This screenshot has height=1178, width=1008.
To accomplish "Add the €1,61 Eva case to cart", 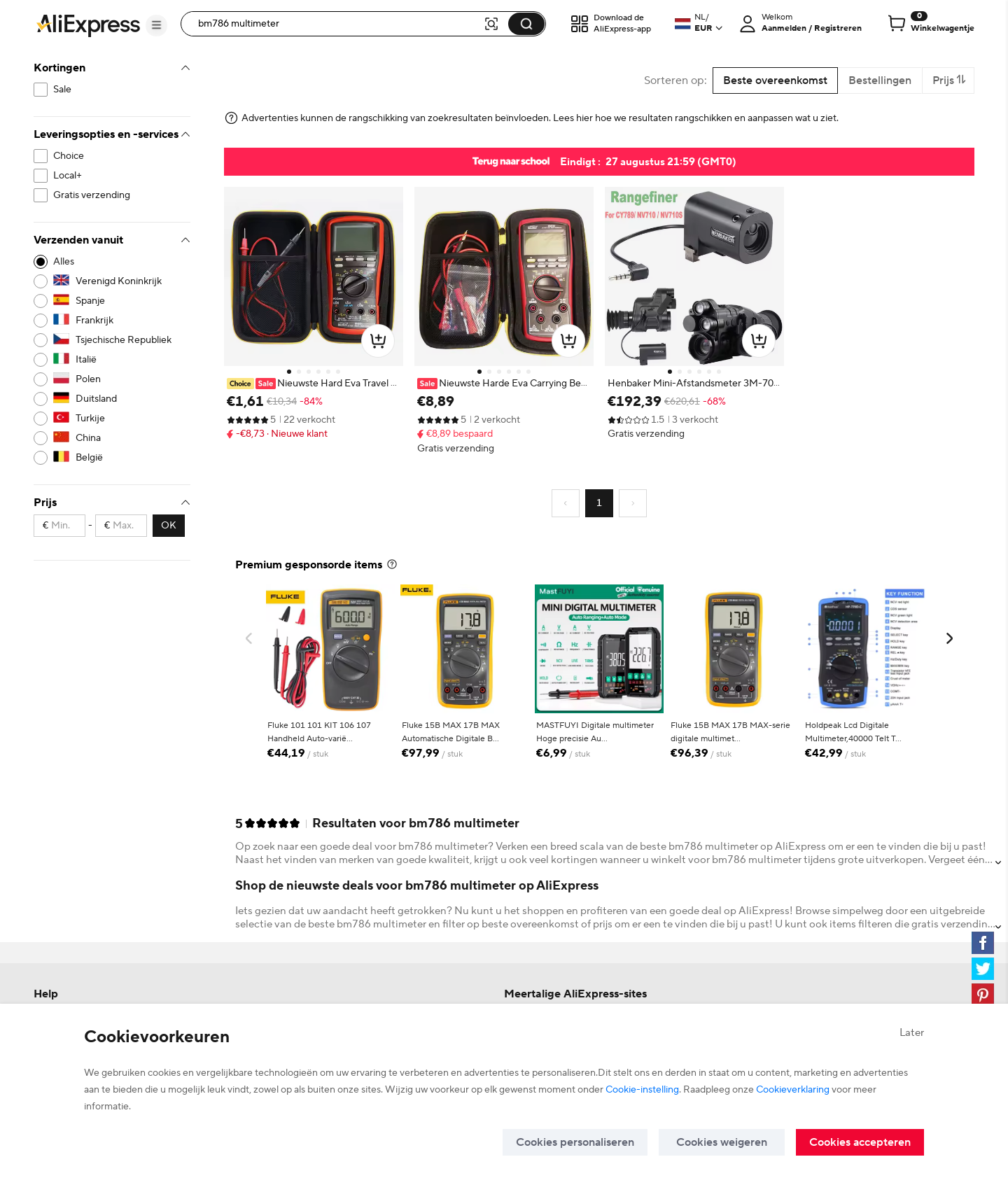I will click(378, 341).
